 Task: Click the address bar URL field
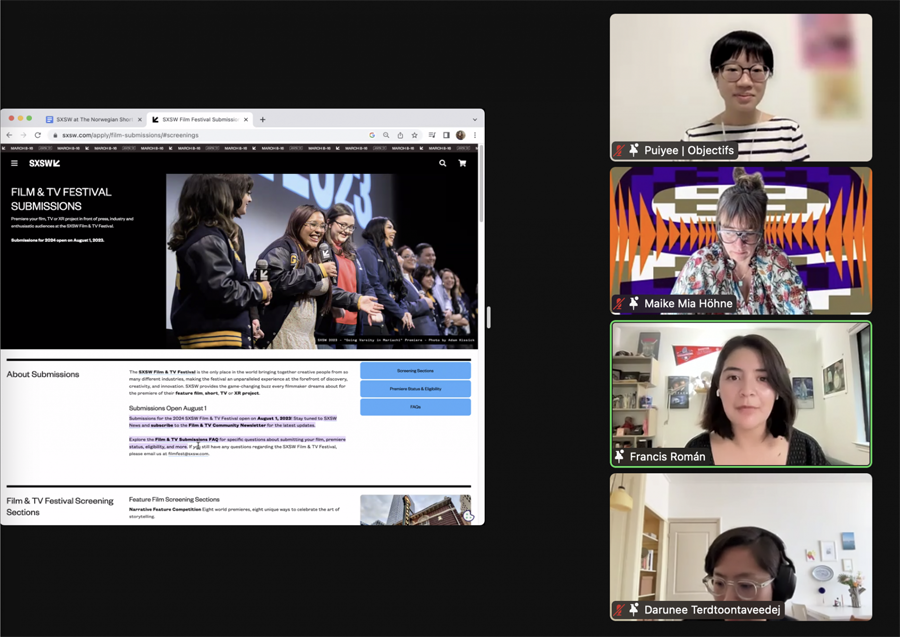pos(200,135)
